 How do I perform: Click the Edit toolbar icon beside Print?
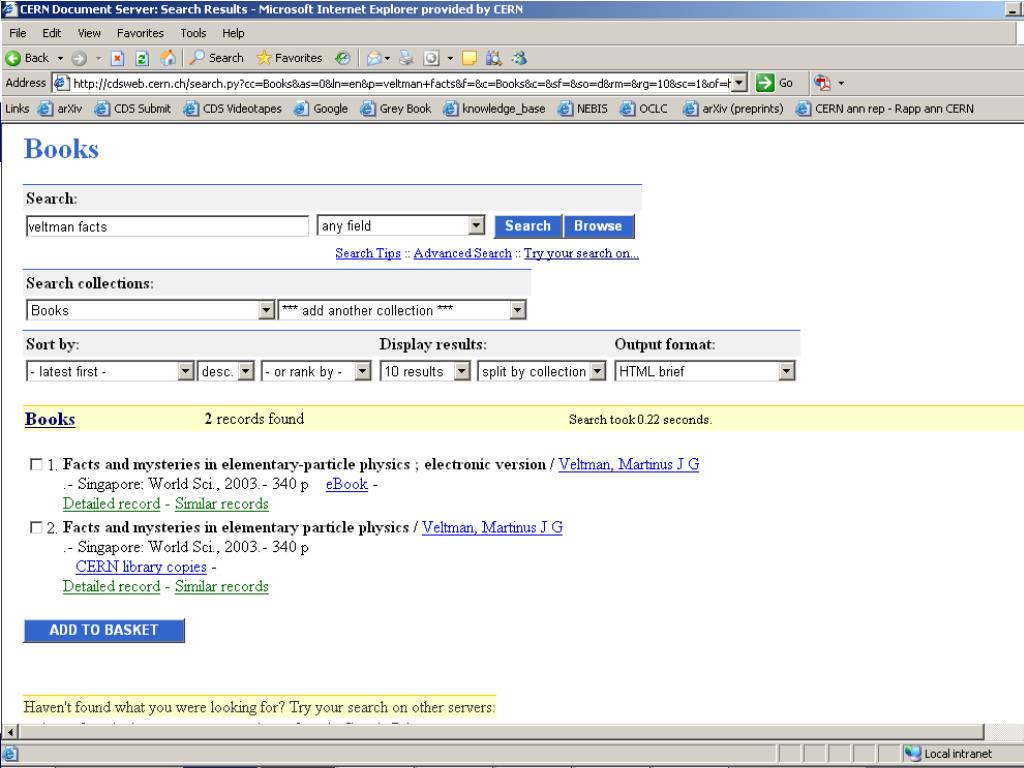click(x=431, y=58)
